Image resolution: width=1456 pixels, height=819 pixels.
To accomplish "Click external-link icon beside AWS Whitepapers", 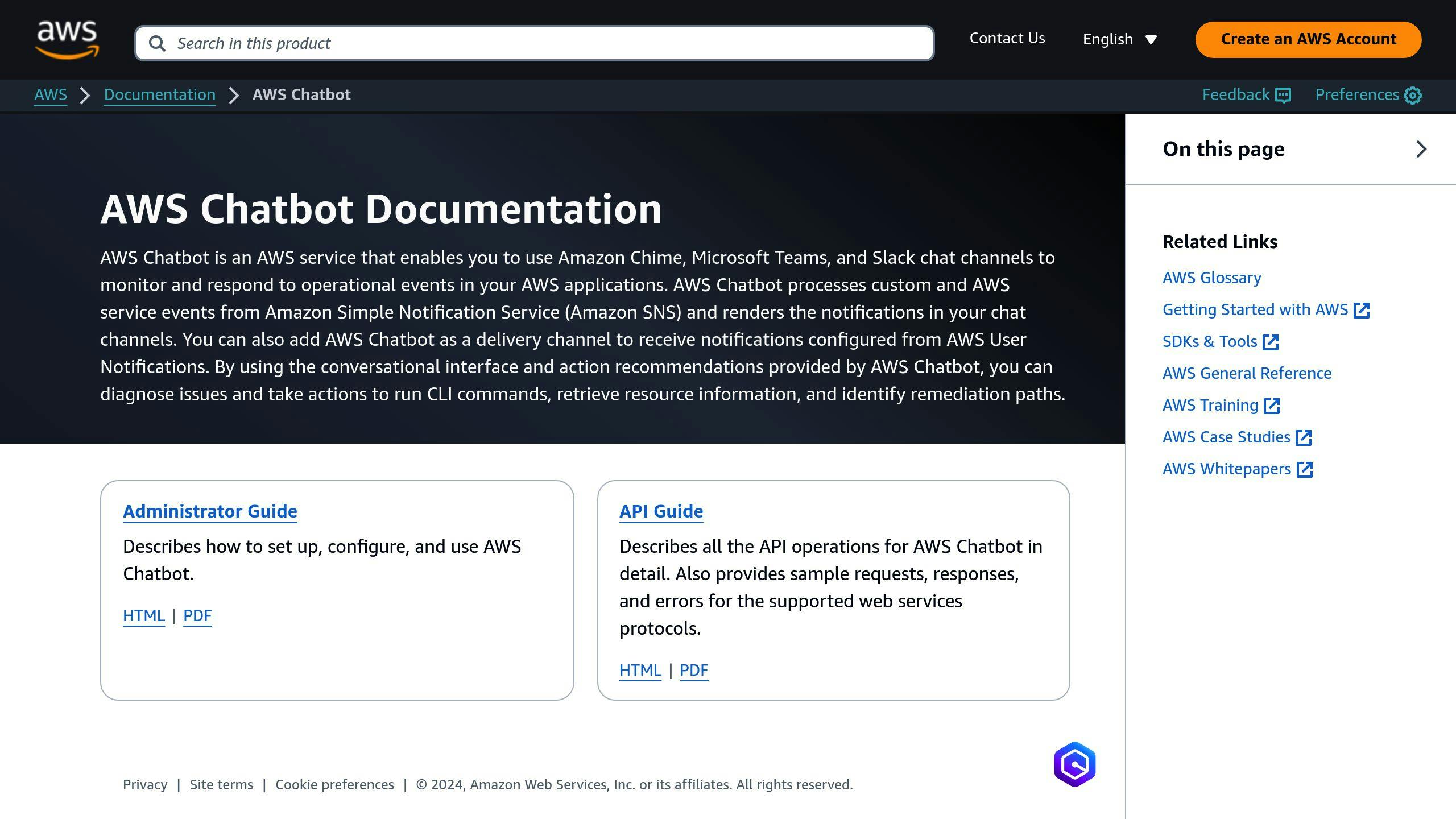I will pyautogui.click(x=1305, y=469).
